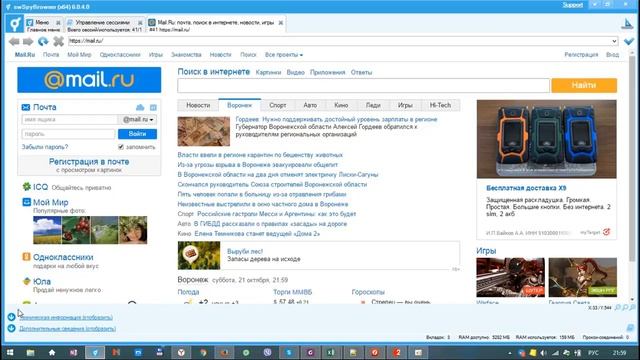Click the volume icon in system tray
640x360 pixels.
pos(543,353)
